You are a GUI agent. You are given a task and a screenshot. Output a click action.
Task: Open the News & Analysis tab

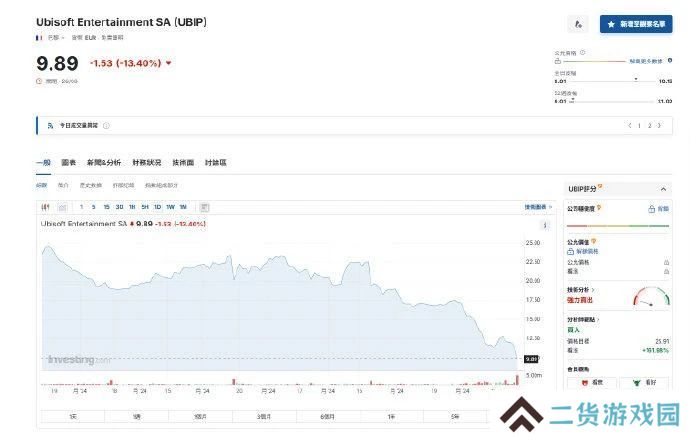[x=104, y=163]
